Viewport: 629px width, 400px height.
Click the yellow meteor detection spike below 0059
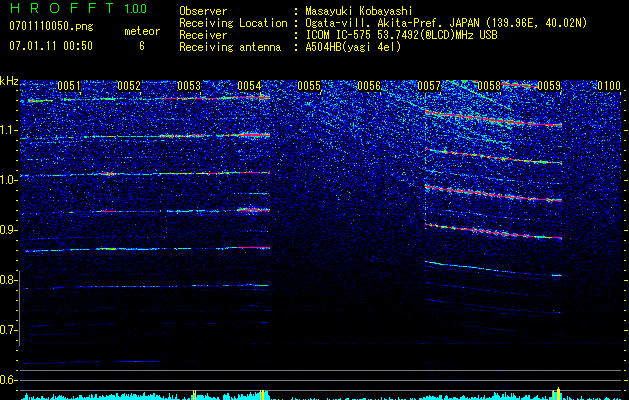[558, 394]
